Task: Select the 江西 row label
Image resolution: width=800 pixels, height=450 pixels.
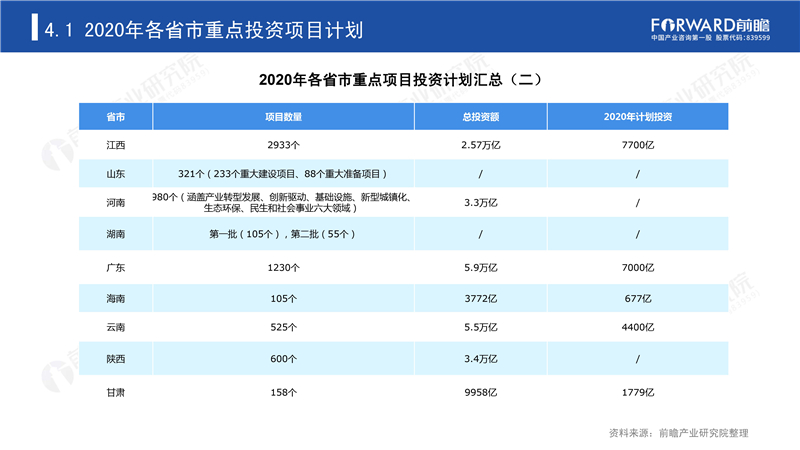Action: 115,145
